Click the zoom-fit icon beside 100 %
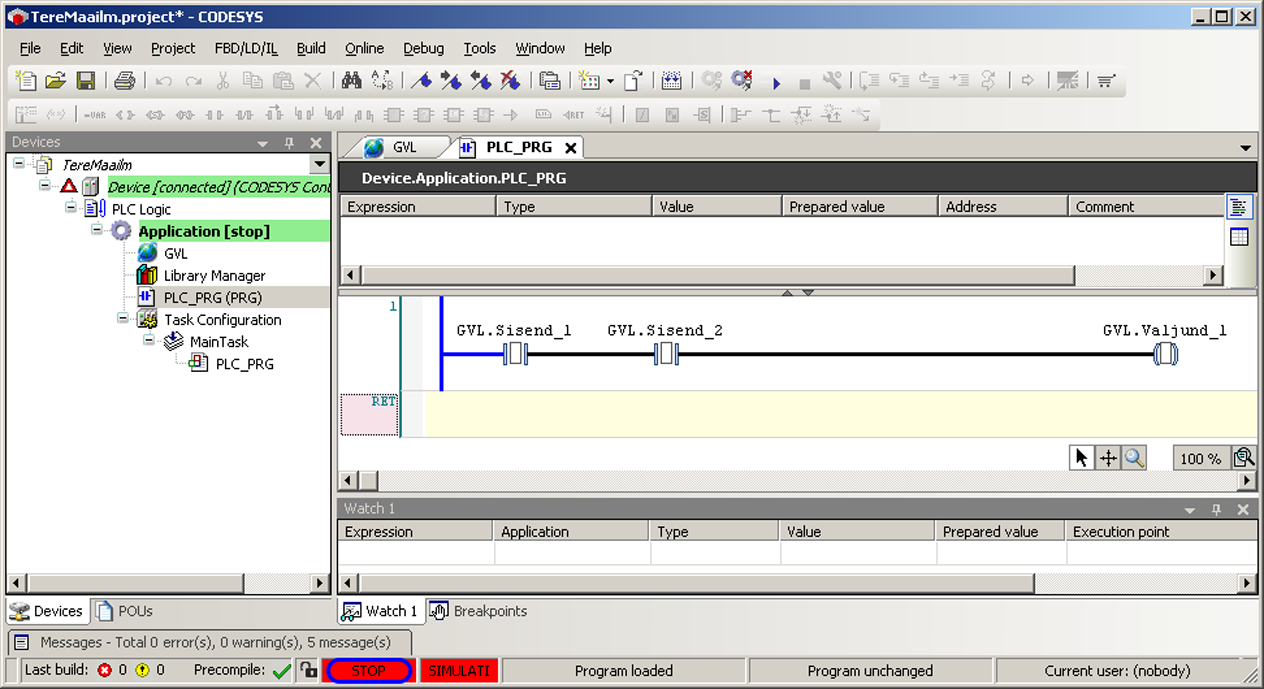The image size is (1264, 689). click(1243, 458)
